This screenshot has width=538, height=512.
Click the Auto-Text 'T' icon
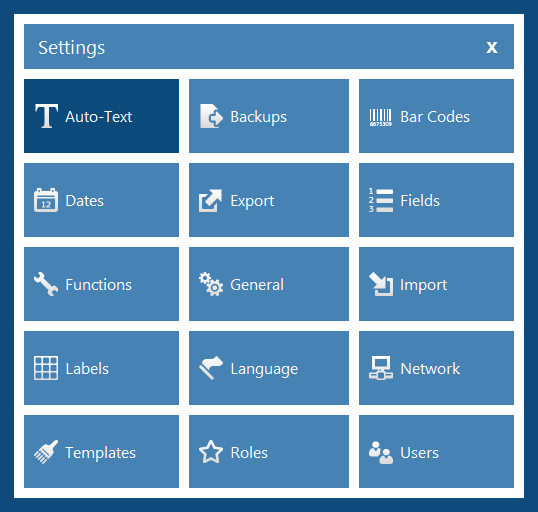pyautogui.click(x=46, y=116)
